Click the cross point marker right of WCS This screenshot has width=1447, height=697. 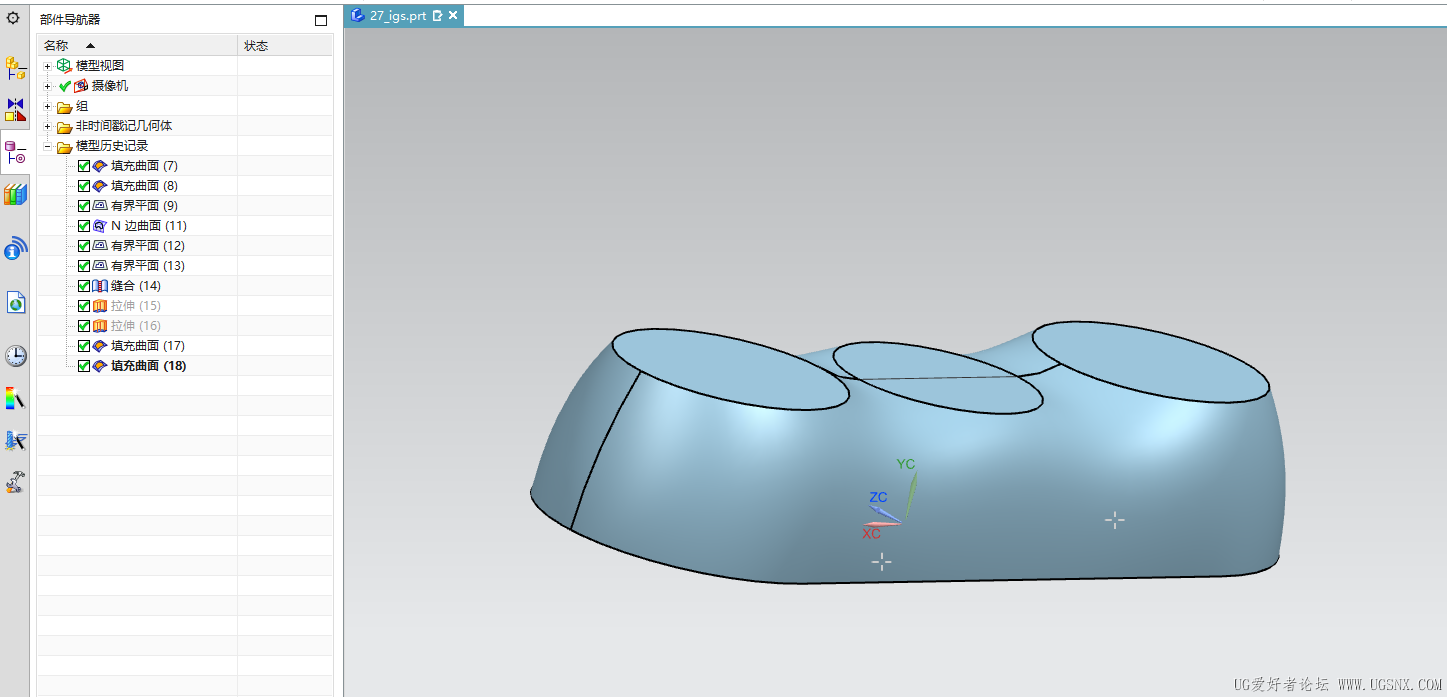pos(1114,520)
